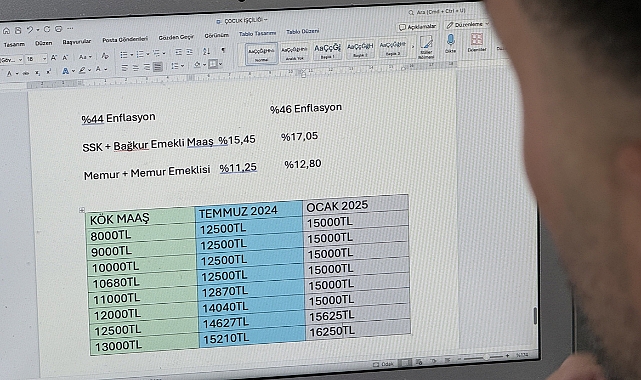Apply the Başlık 3 style
Viewport: 641px width, 380px height.
point(392,47)
